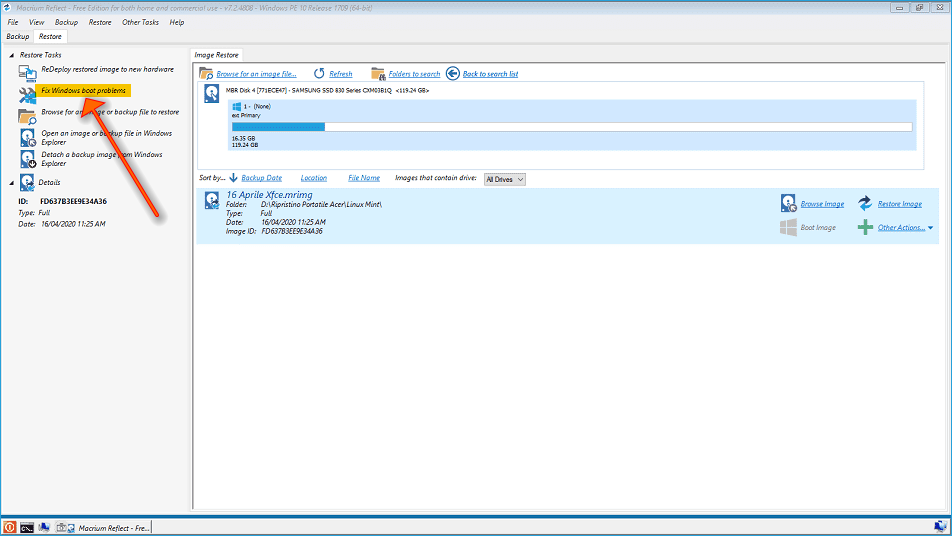Select Detach a backup image task
This screenshot has width=952, height=536.
101,158
